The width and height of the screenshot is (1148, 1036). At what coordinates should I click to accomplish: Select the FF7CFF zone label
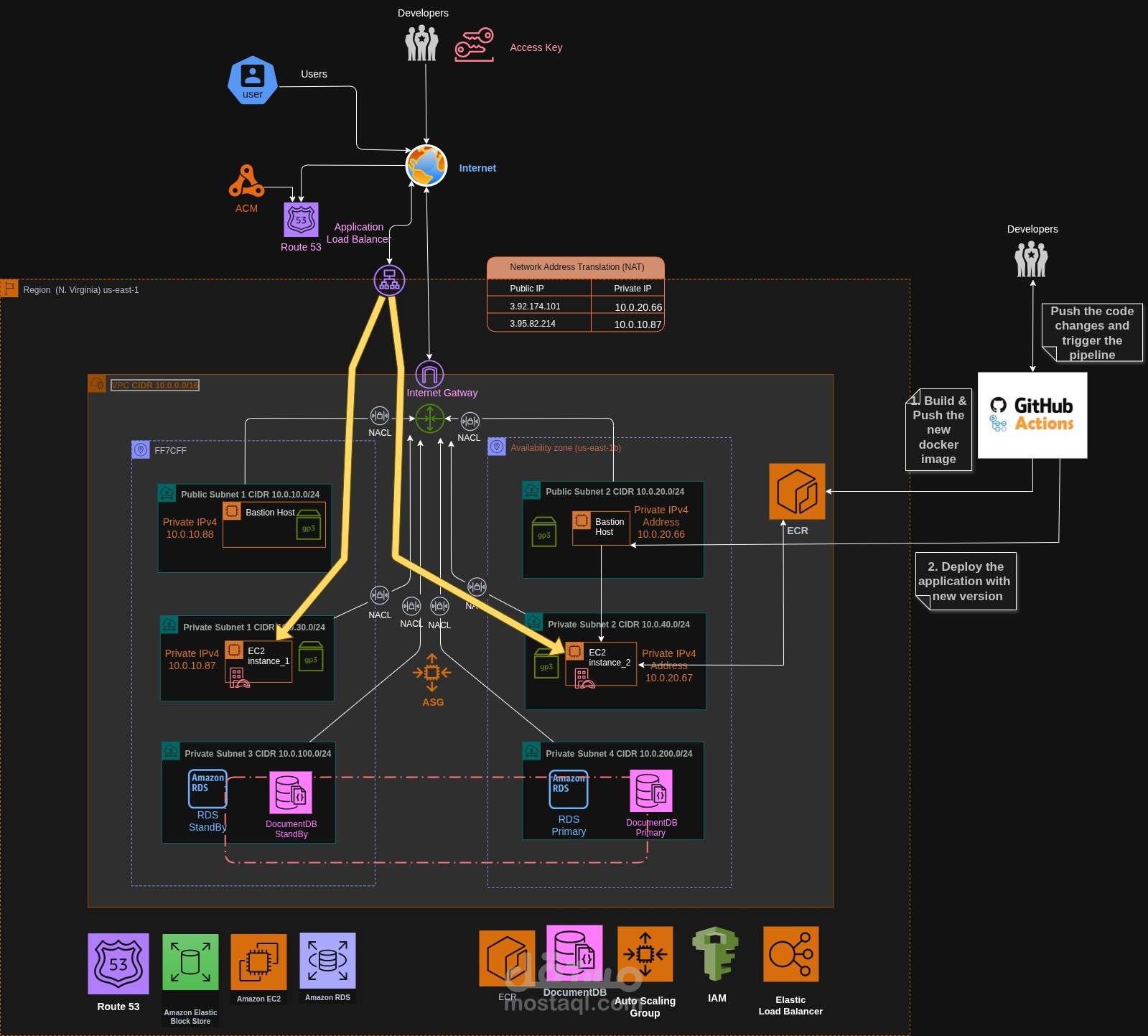tap(170, 451)
